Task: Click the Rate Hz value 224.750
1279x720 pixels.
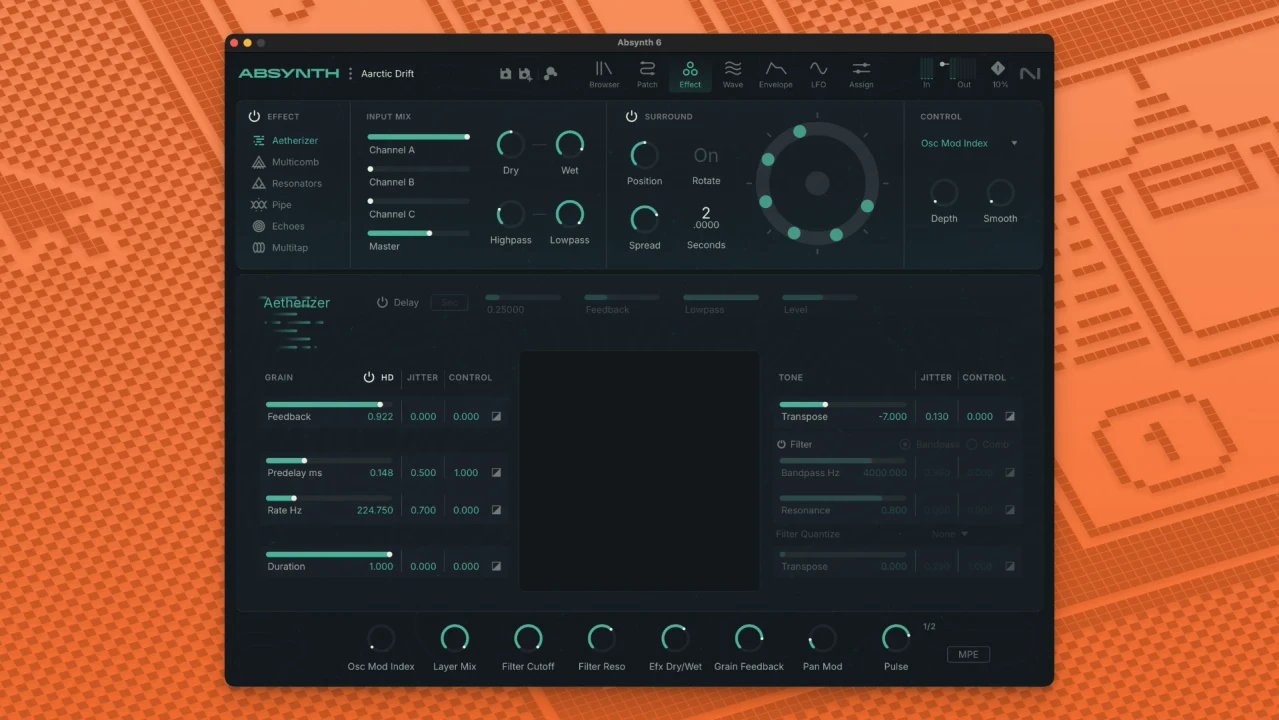Action: [375, 510]
